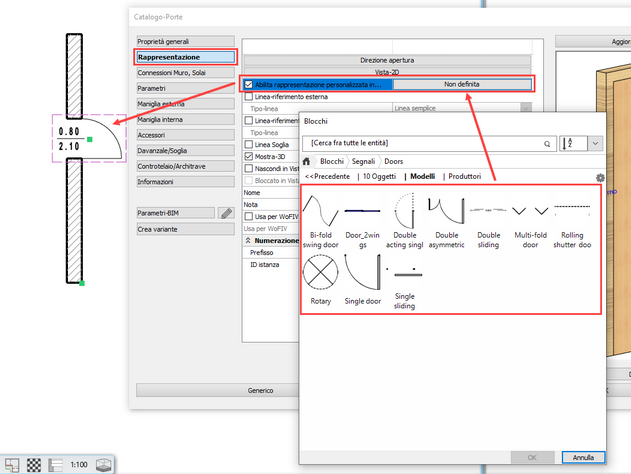Select the Rappresentazione tab

pyautogui.click(x=186, y=57)
